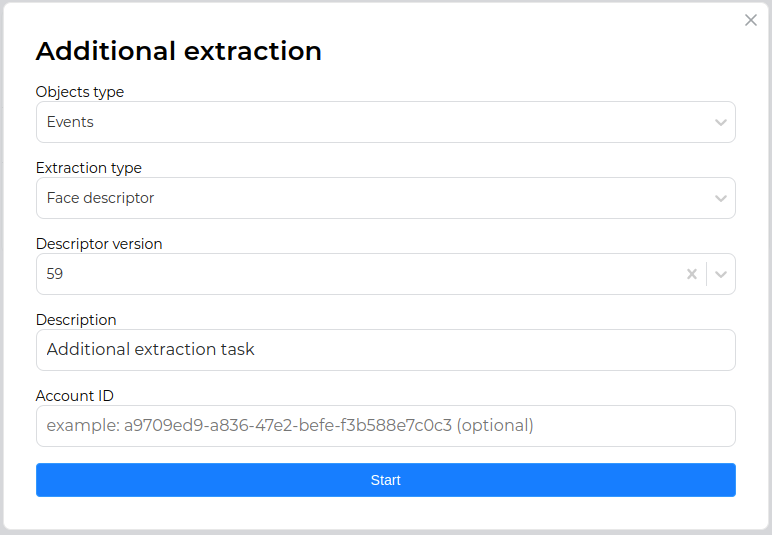Click the selected "Events" value
The image size is (772, 535).
[70, 122]
